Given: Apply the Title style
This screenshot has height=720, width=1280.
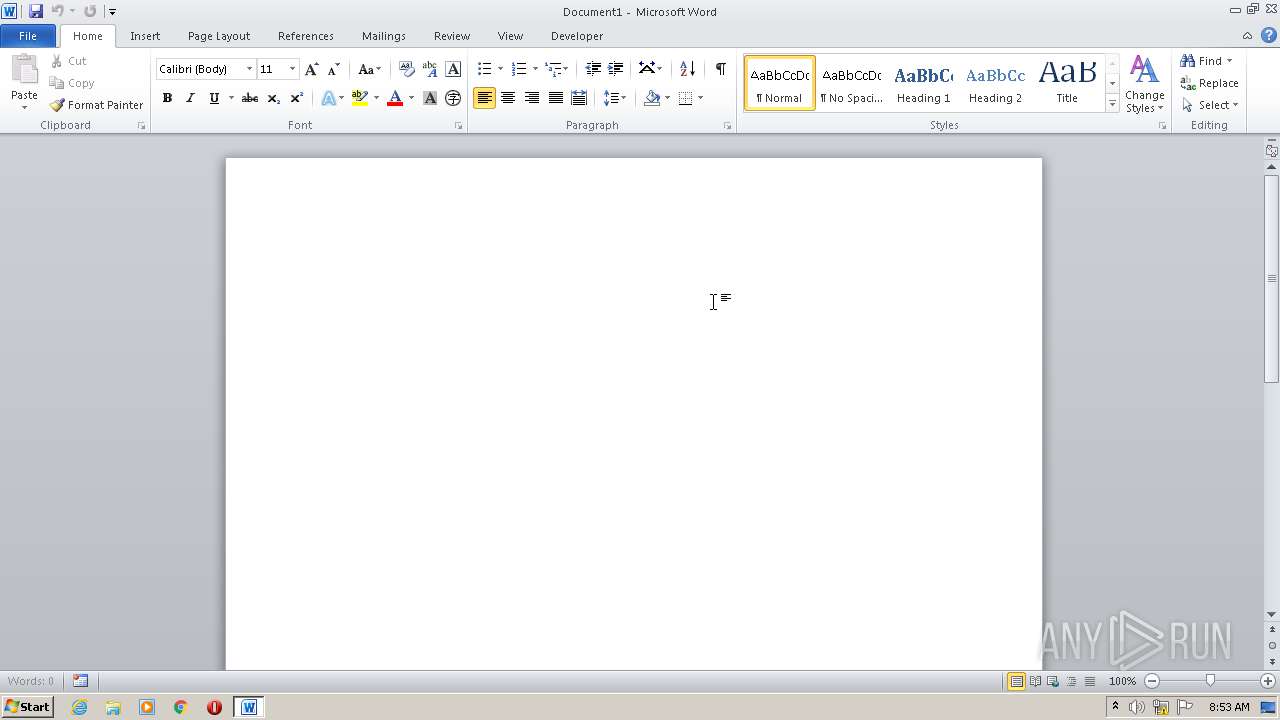Looking at the screenshot, I should [1067, 82].
